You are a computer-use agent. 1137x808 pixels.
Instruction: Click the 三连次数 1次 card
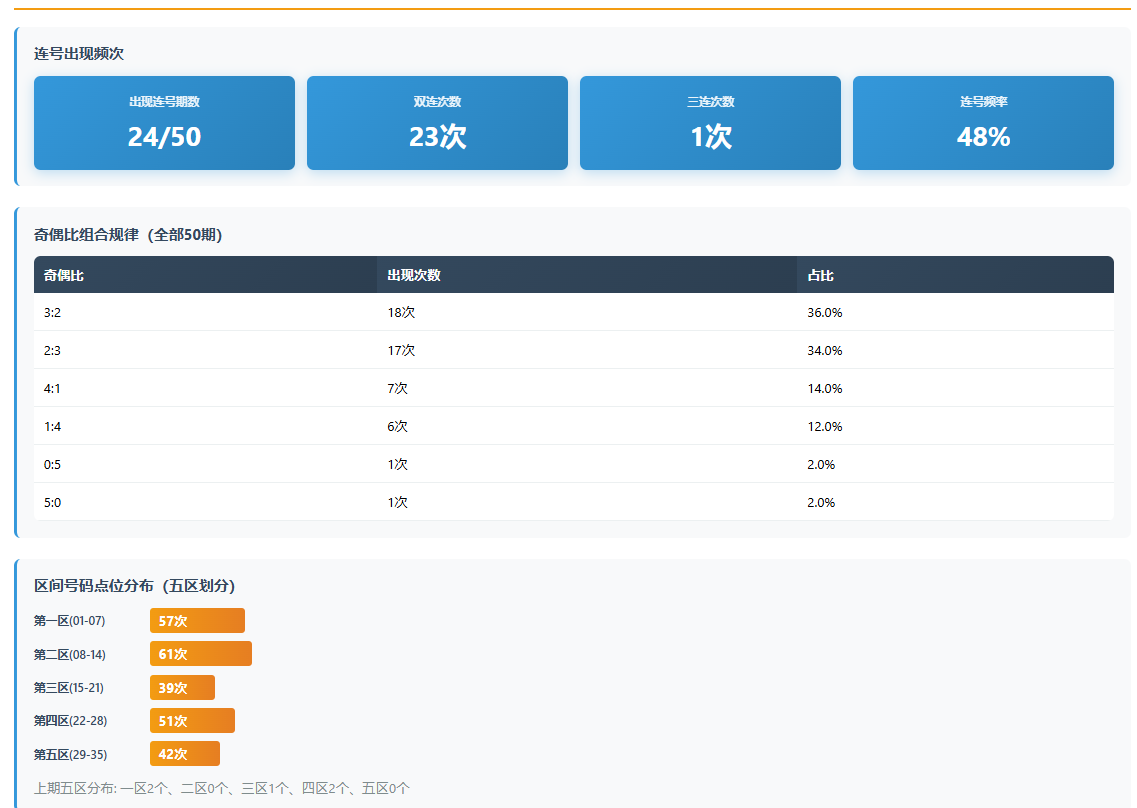tap(710, 123)
